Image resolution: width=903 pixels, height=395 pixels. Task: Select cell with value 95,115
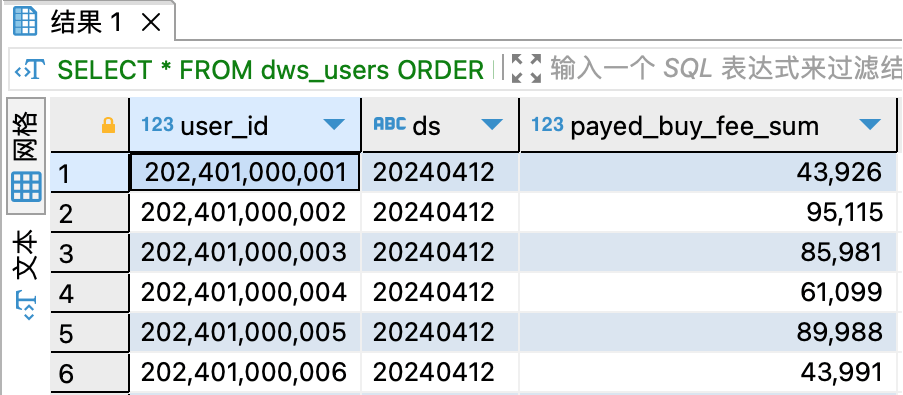(x=708, y=212)
